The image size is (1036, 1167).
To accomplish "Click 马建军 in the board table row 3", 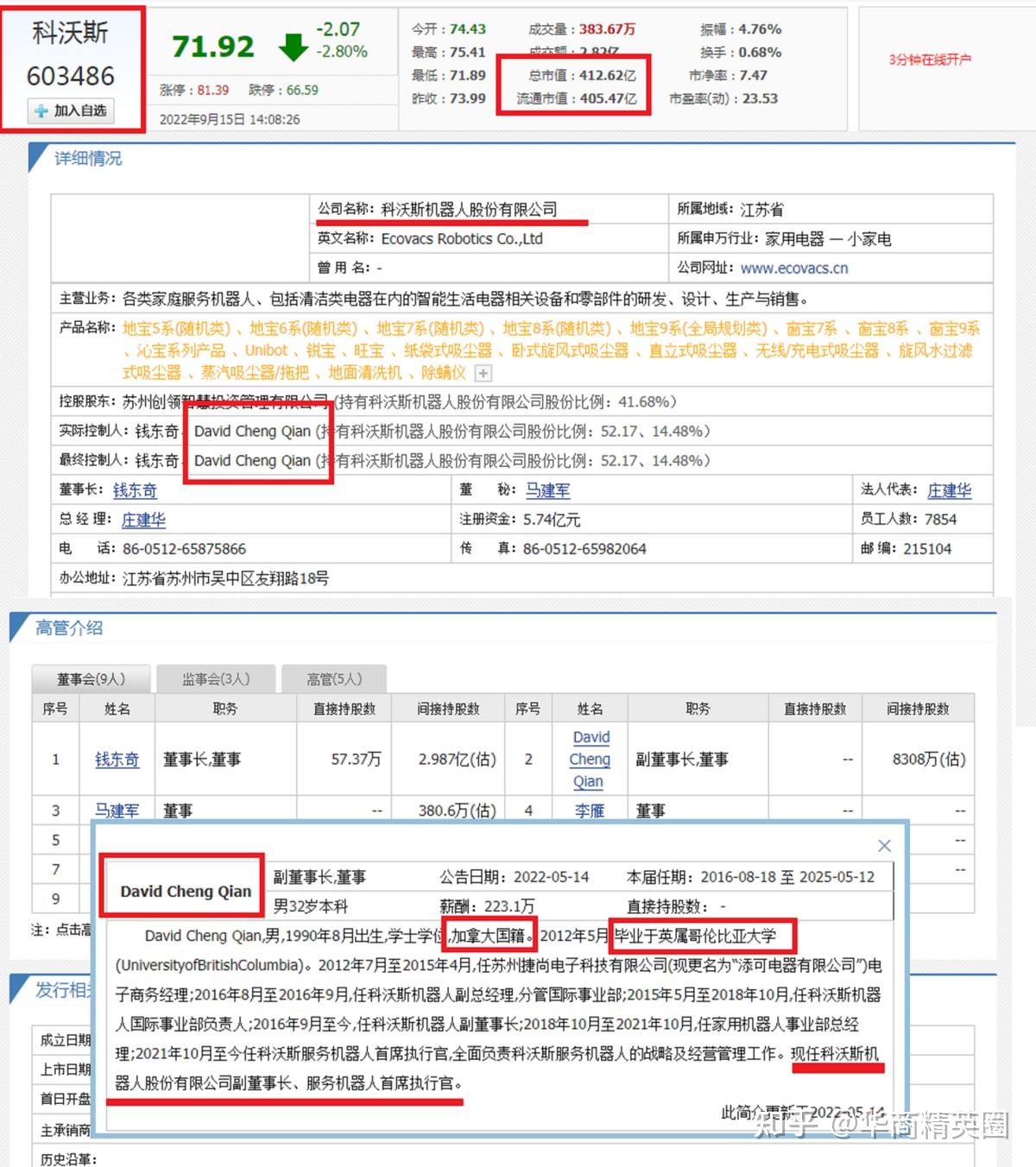I will click(117, 811).
